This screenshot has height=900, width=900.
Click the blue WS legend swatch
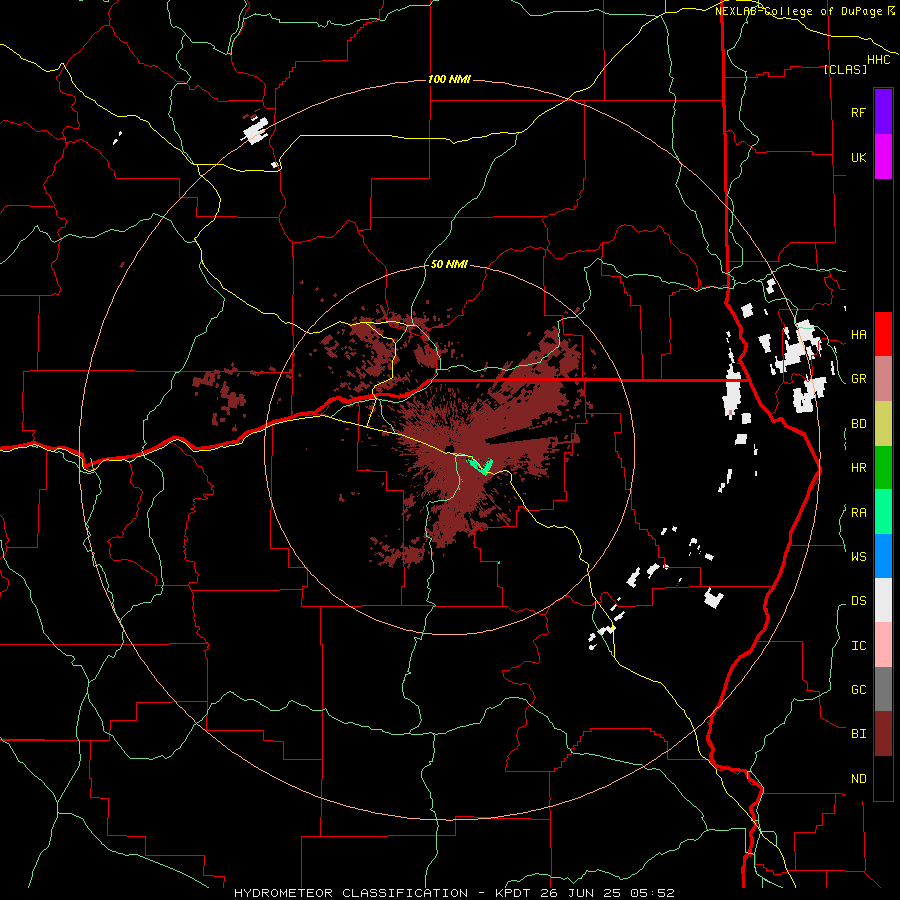click(883, 556)
